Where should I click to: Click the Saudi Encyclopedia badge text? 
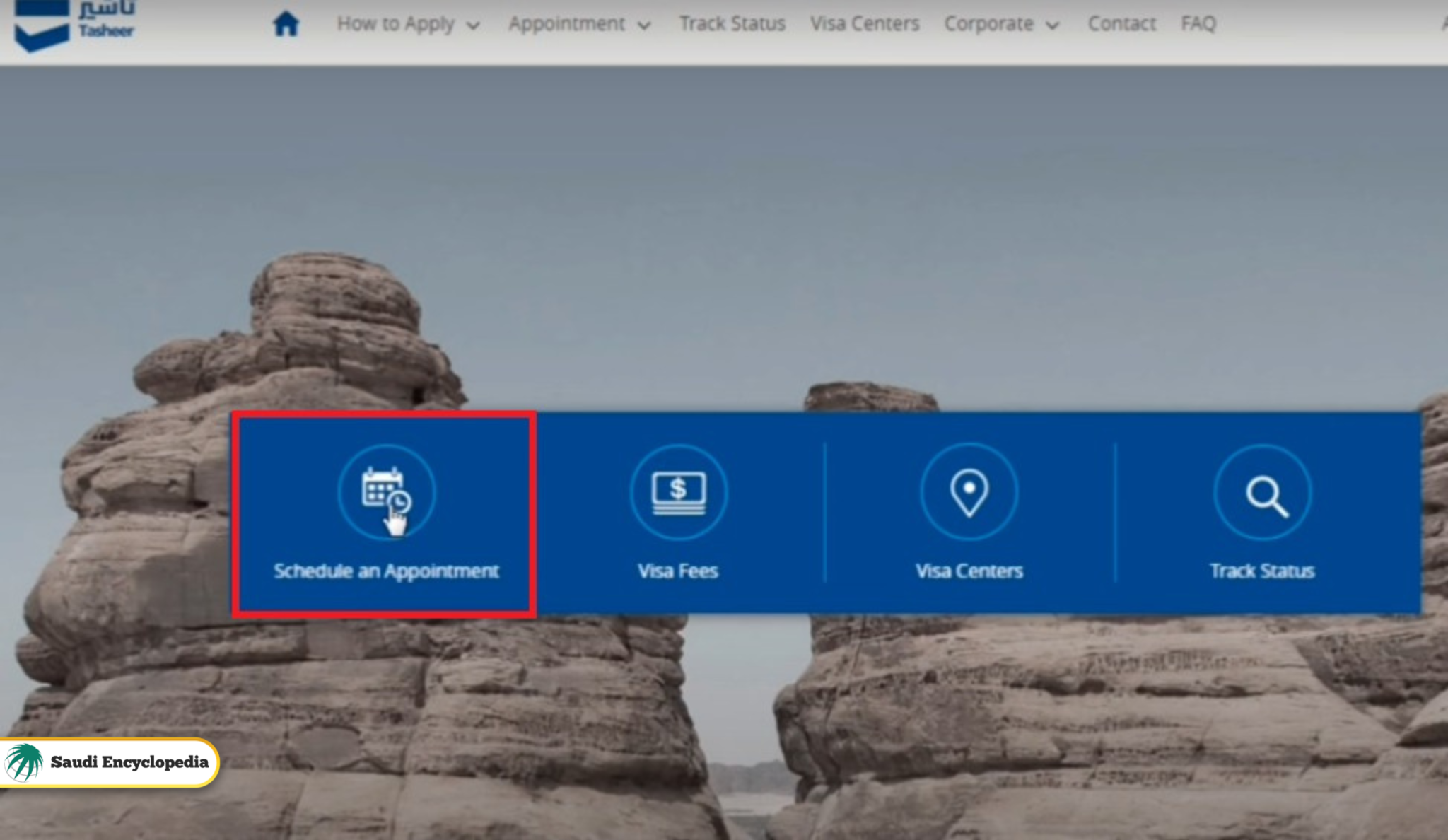pos(129,762)
